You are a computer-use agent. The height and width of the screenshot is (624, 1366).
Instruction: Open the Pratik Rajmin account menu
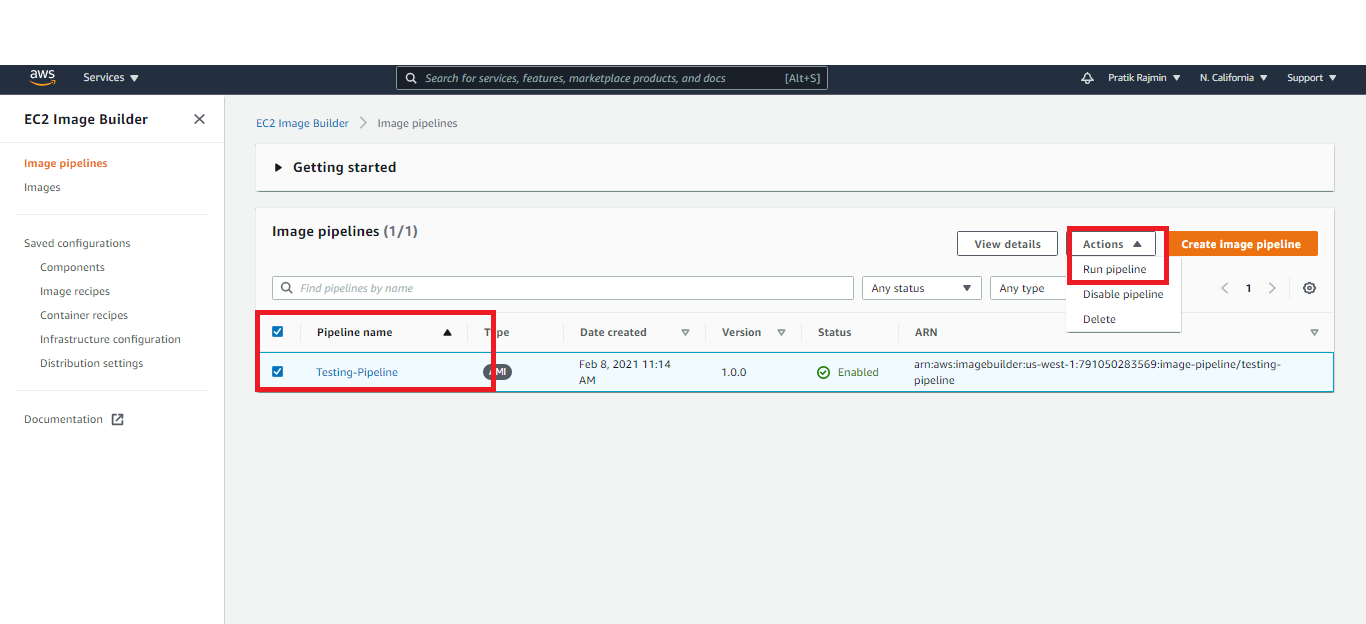pos(1144,78)
